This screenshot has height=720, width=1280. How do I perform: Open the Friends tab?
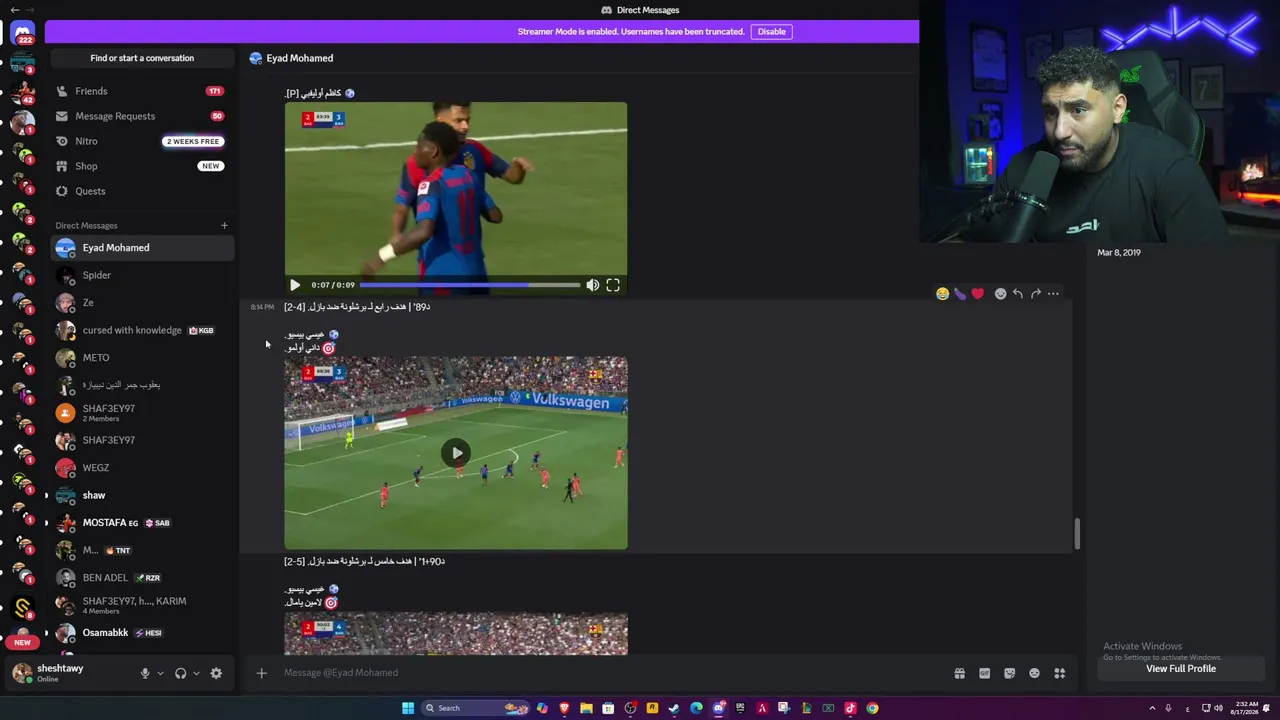tap(140, 91)
